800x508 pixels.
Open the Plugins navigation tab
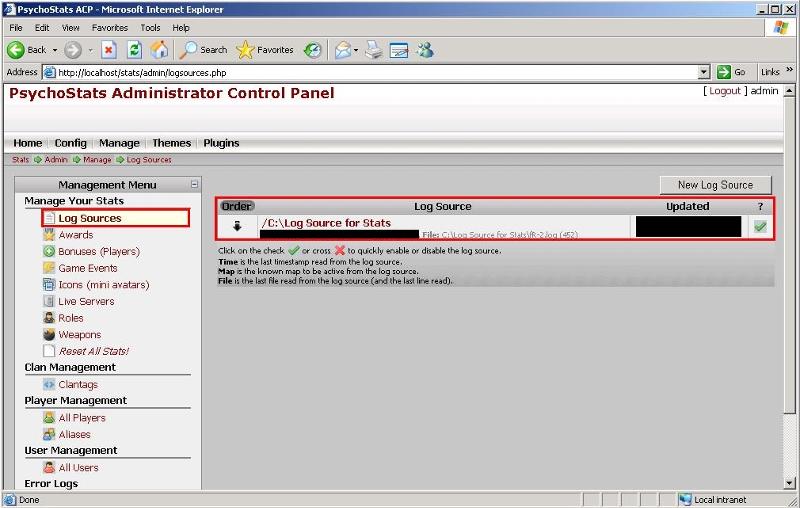[221, 143]
